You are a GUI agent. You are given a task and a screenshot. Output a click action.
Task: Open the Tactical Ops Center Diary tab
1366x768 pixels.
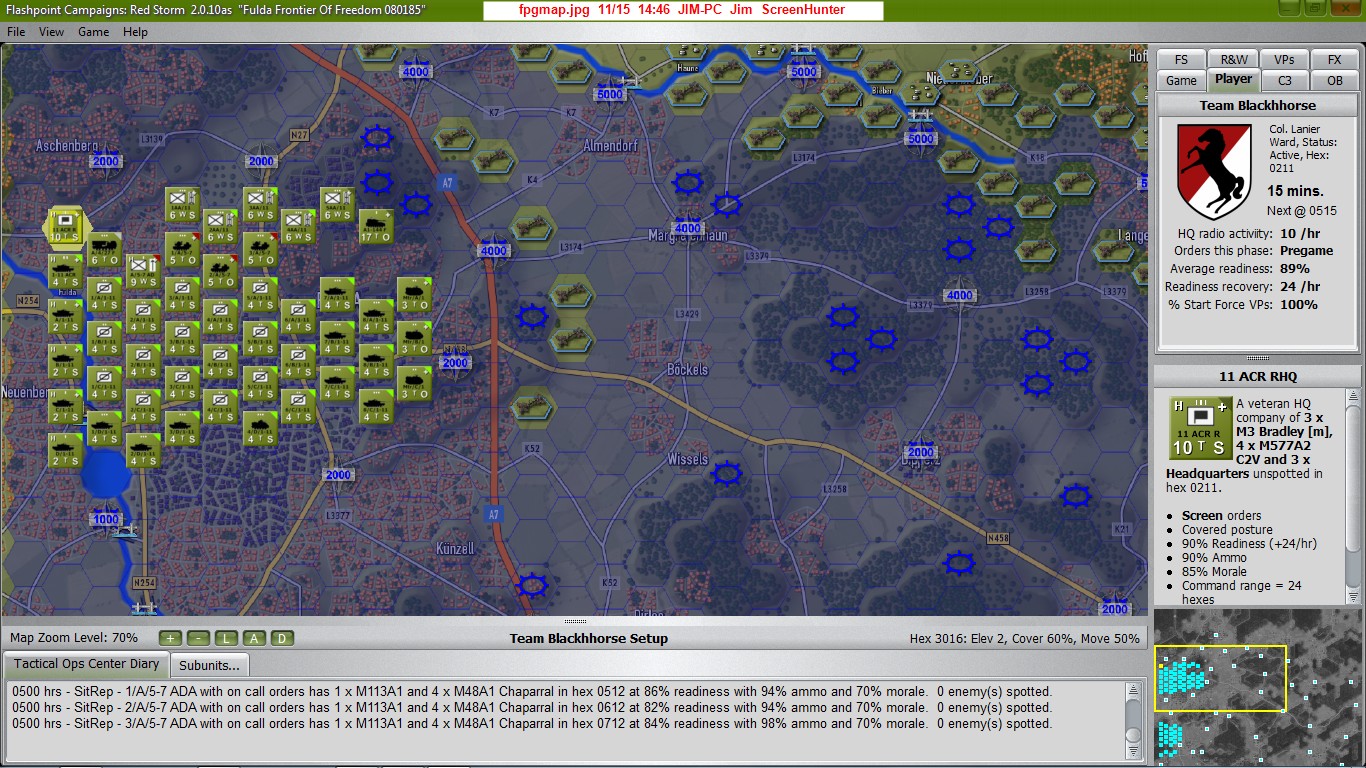(x=86, y=664)
